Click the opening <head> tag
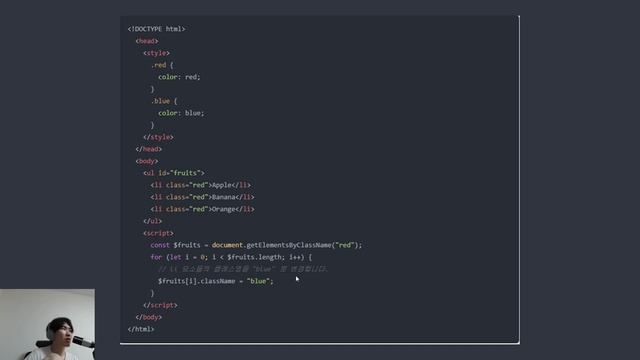 pos(147,41)
